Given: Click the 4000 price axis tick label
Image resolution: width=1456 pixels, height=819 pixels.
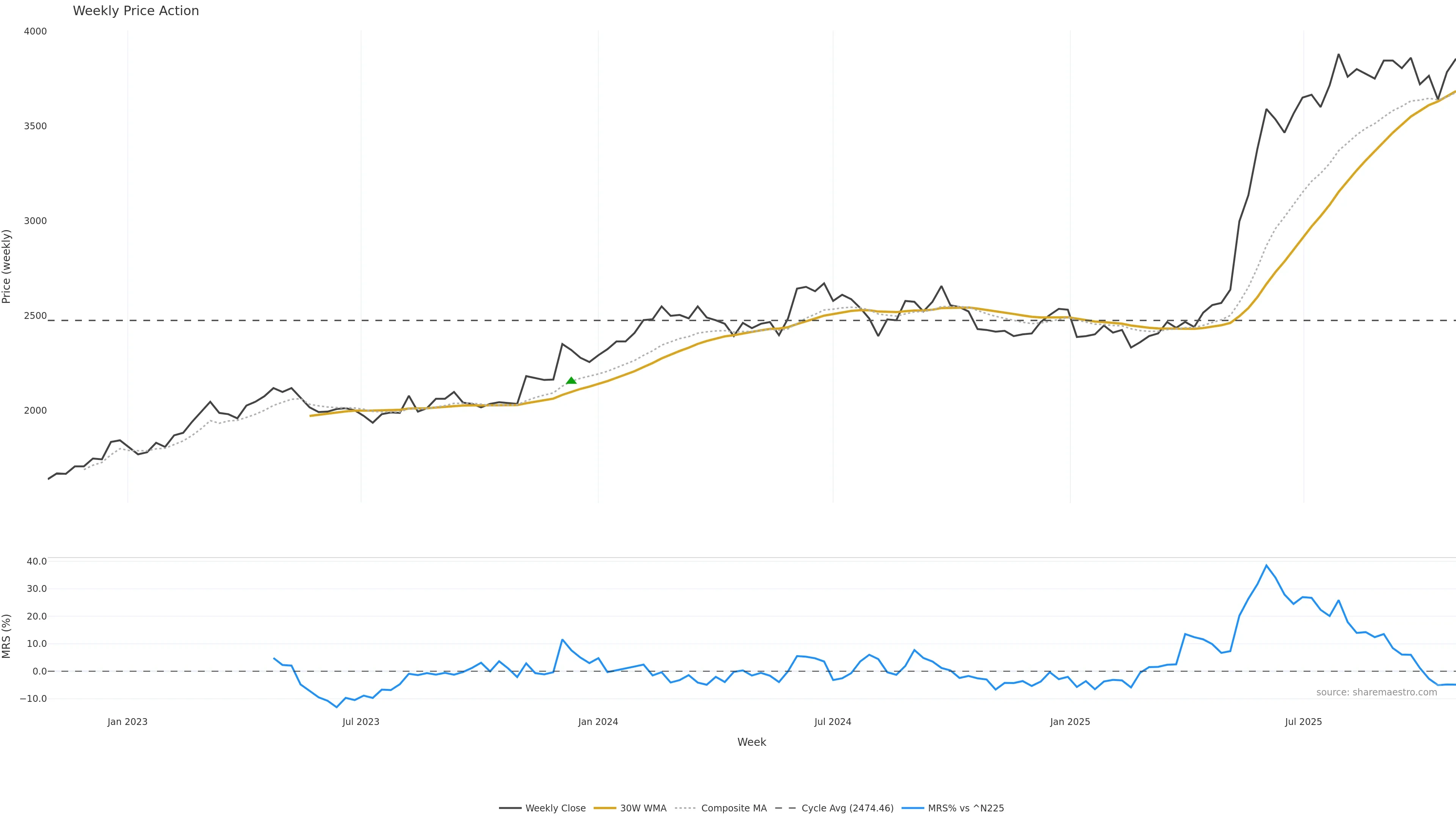Looking at the screenshot, I should click(35, 31).
